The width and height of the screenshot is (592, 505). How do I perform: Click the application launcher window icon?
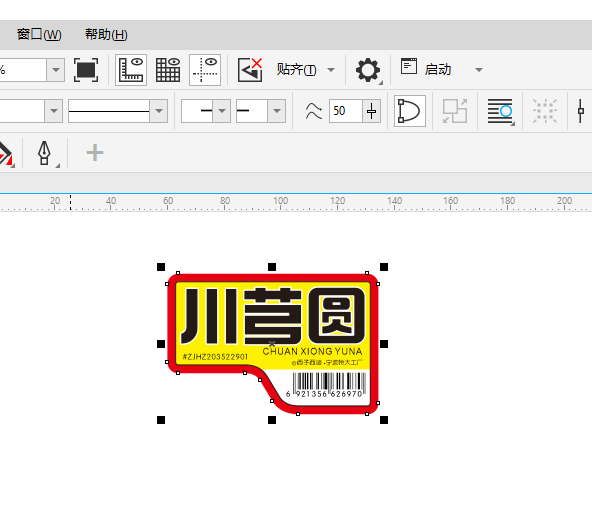coord(409,66)
